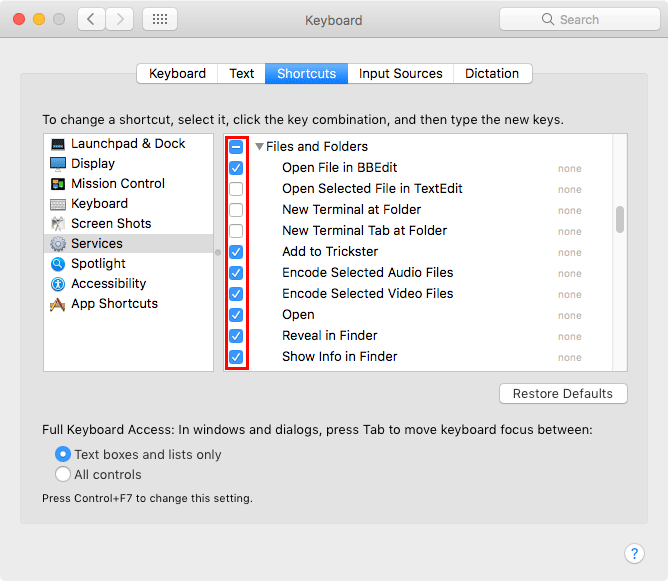Click the Launchpad & Dock icon
This screenshot has height=581, width=668.
58,144
